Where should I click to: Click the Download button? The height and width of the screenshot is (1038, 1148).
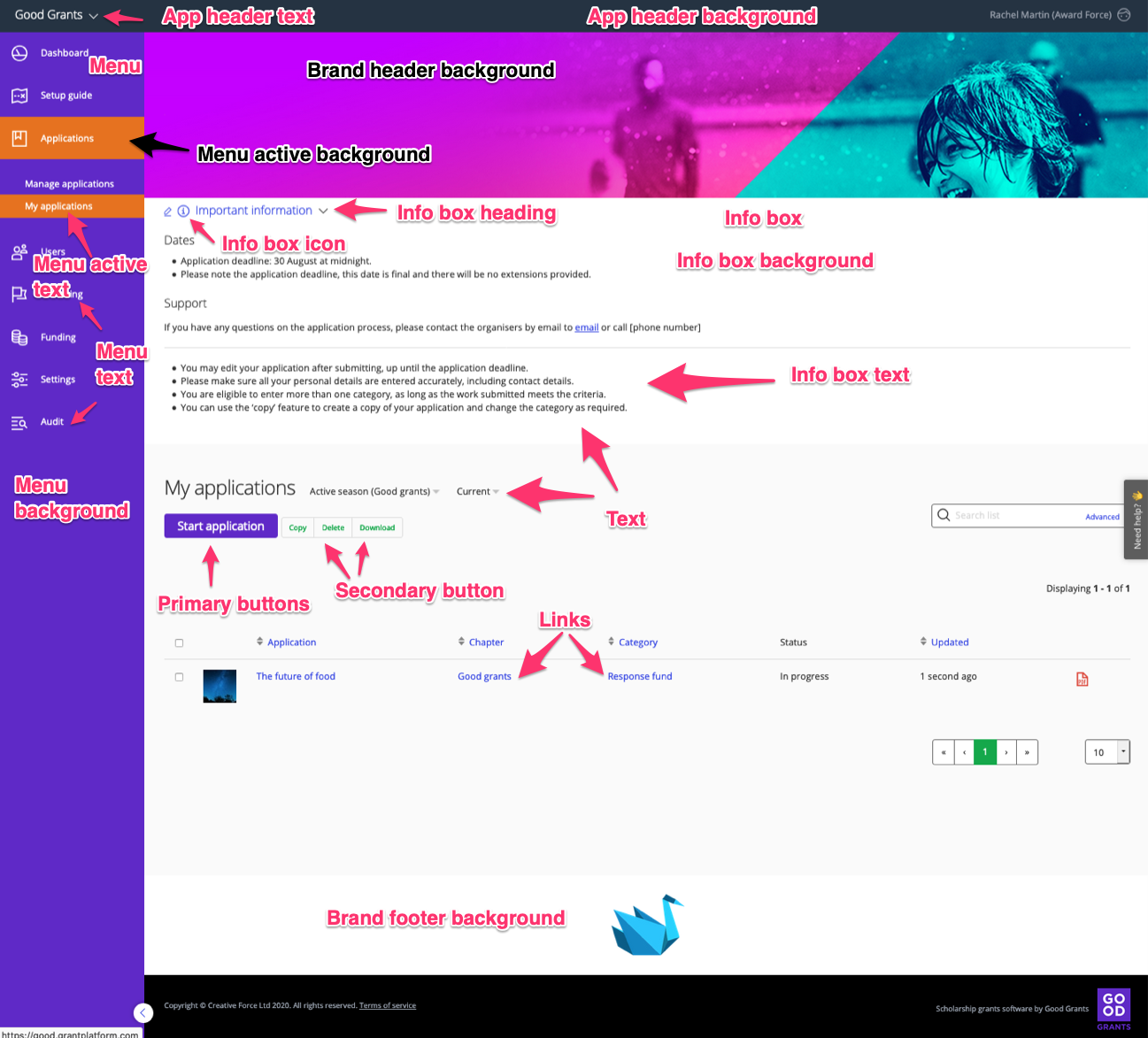pyautogui.click(x=377, y=528)
